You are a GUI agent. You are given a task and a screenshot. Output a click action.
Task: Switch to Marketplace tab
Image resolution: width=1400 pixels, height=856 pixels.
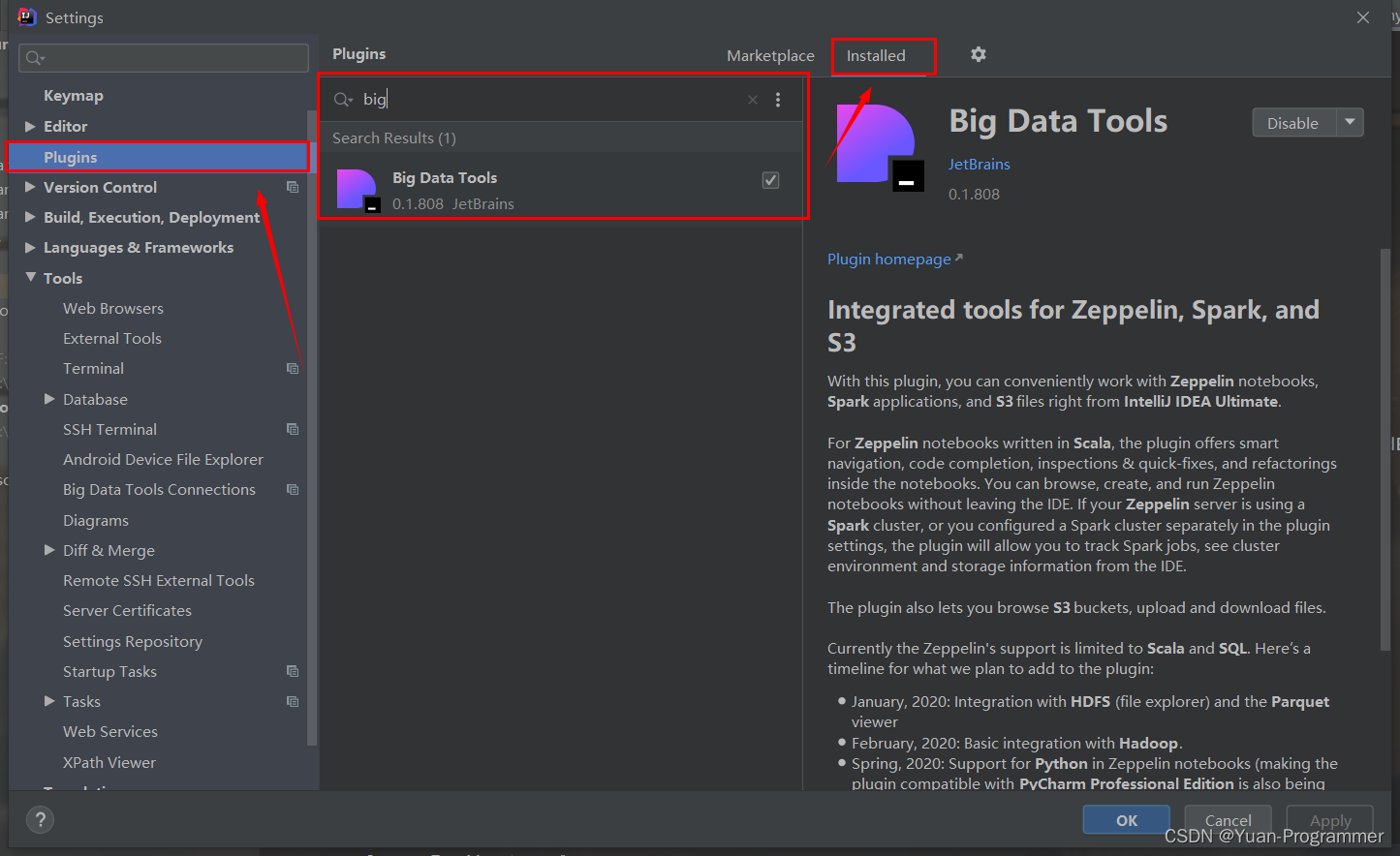tap(770, 55)
